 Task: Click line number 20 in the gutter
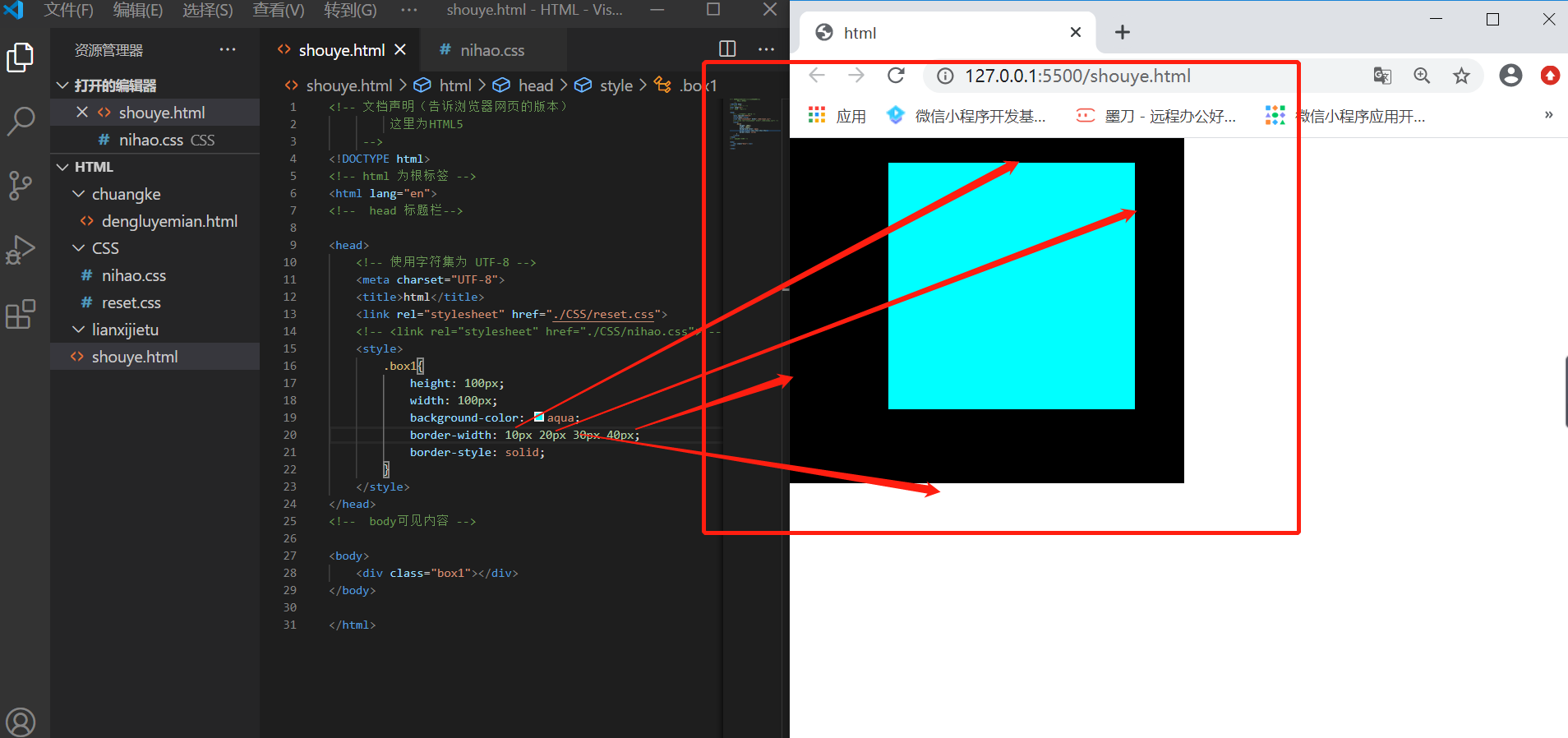[289, 435]
